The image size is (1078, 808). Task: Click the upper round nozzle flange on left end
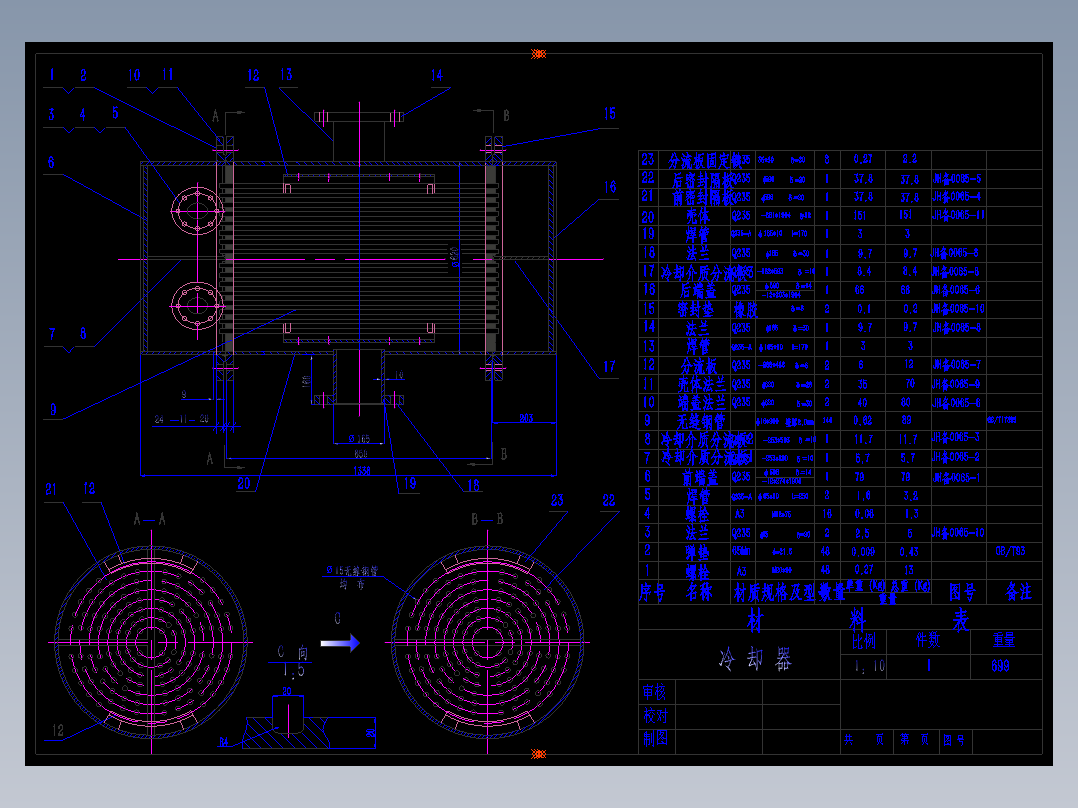pyautogui.click(x=197, y=210)
